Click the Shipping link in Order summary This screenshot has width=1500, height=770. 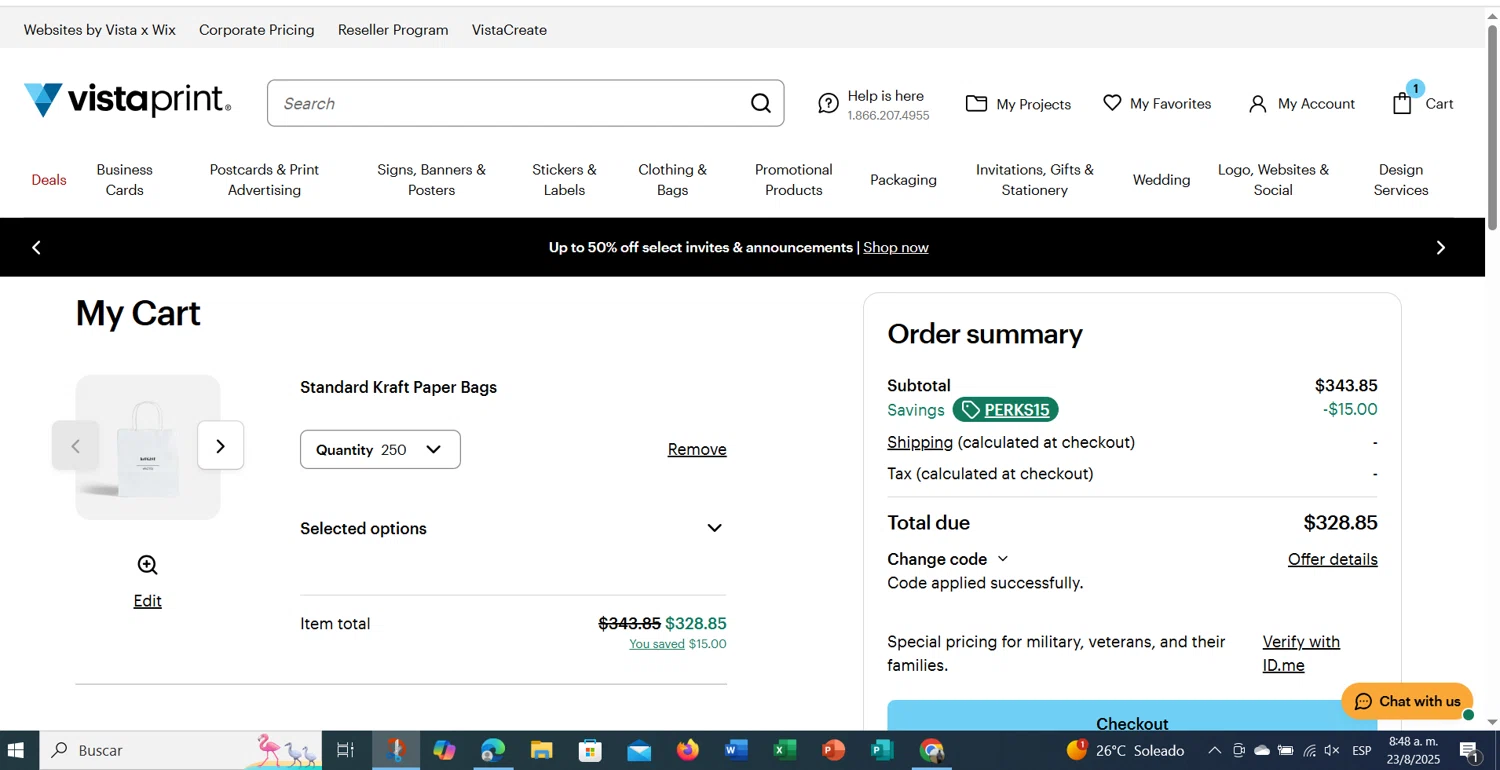pos(920,442)
